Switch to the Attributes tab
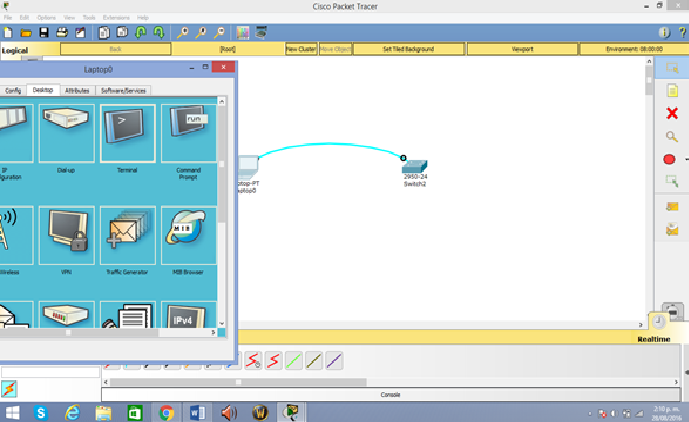This screenshot has height=422, width=689. coord(77,90)
